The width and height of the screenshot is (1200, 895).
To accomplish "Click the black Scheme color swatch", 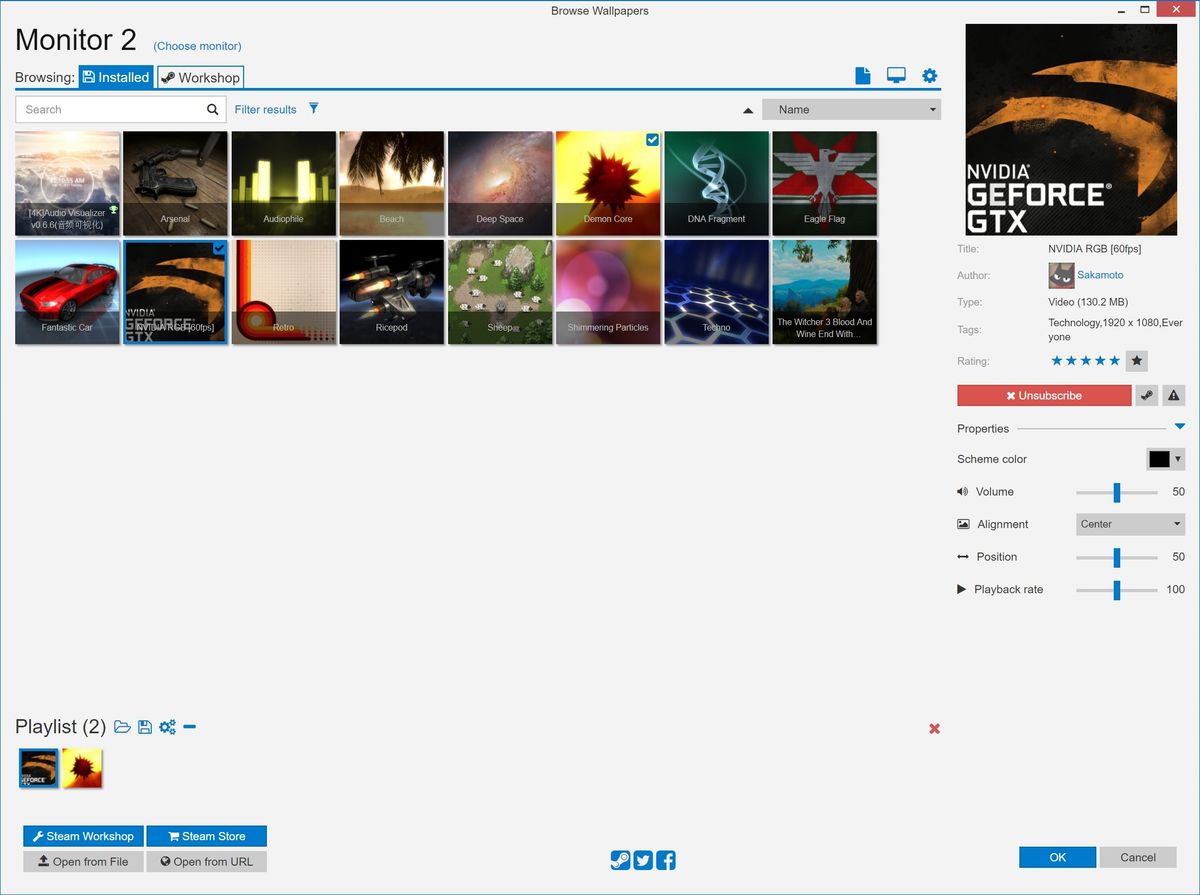I will [1159, 459].
